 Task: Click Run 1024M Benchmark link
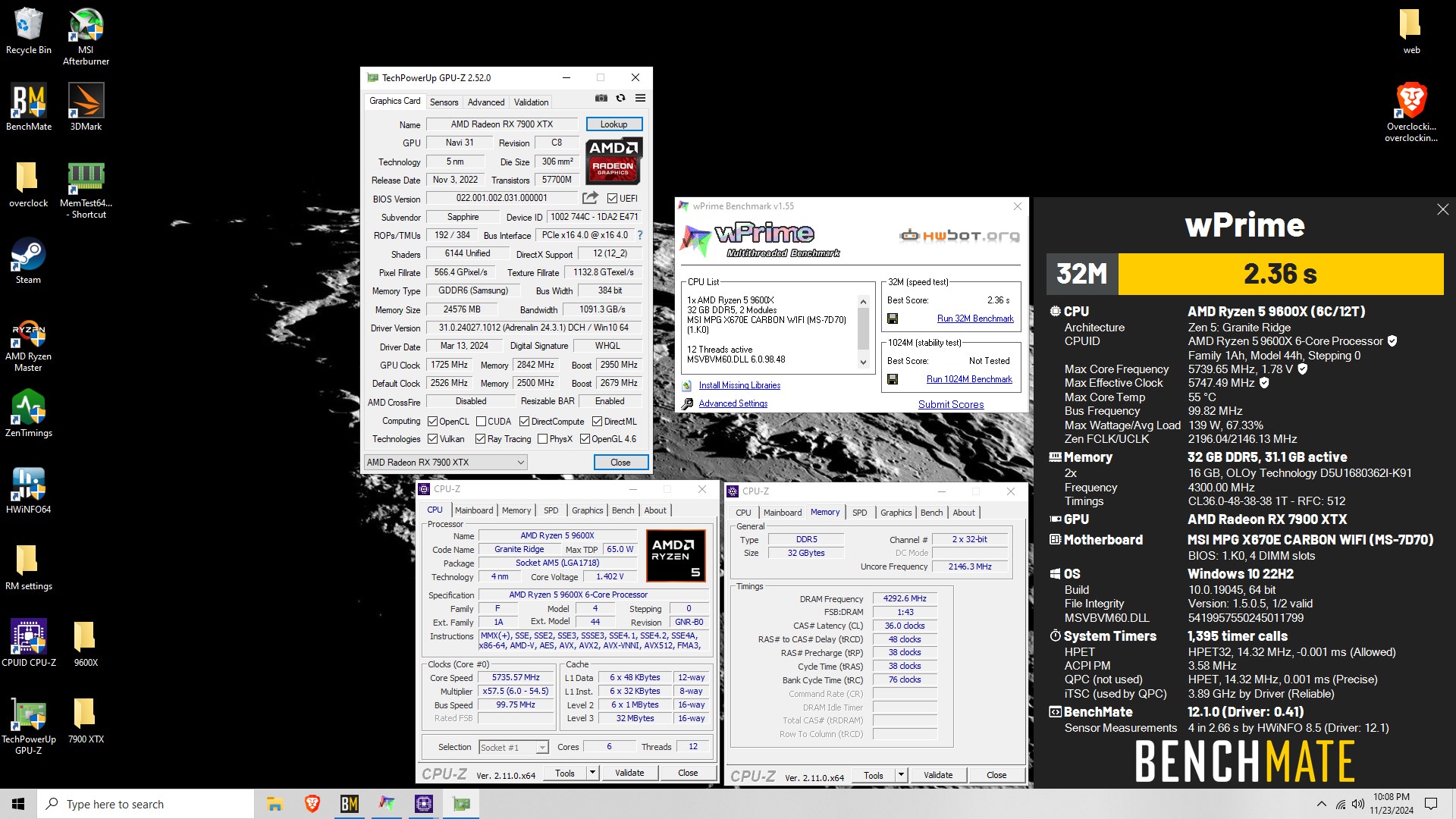(x=969, y=379)
